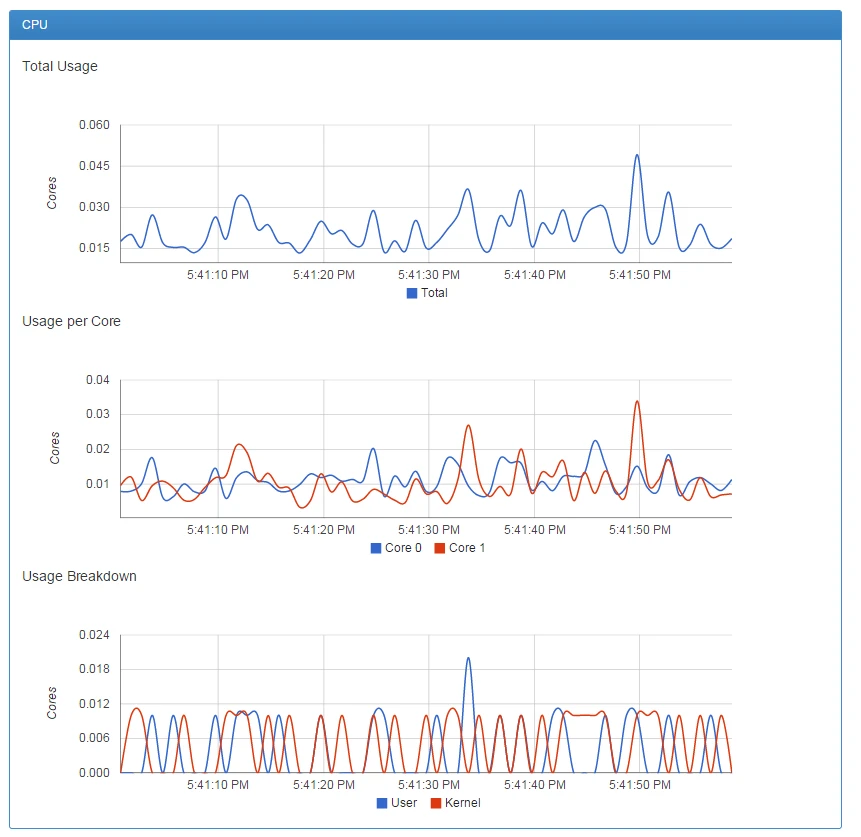Click the highest peak in Total Usage chart
The width and height of the screenshot is (861, 837).
coord(636,155)
